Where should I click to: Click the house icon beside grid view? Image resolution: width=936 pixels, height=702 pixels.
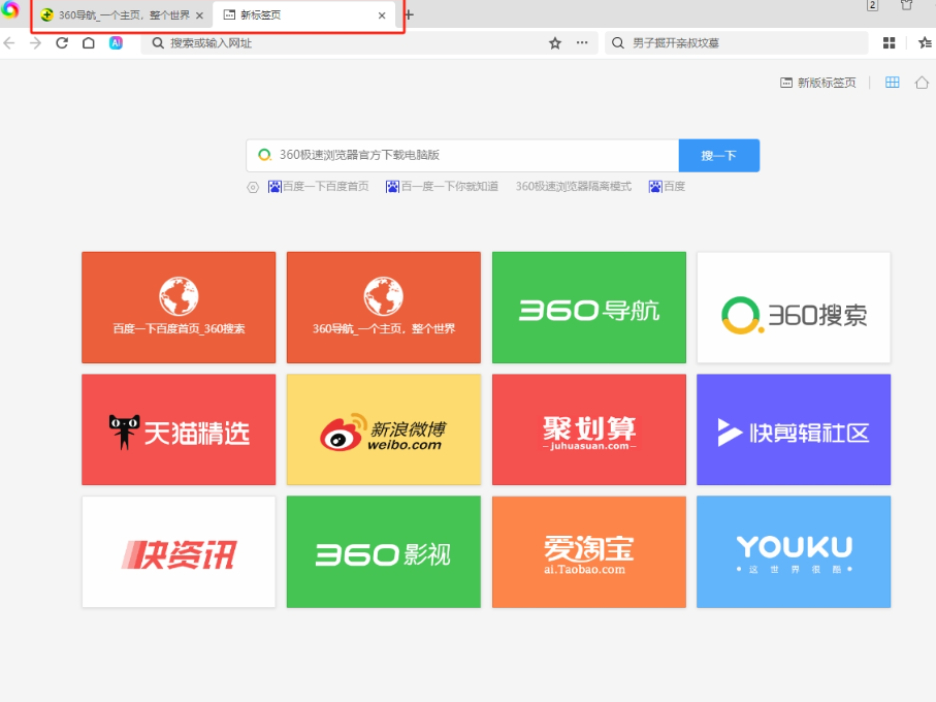tap(922, 82)
